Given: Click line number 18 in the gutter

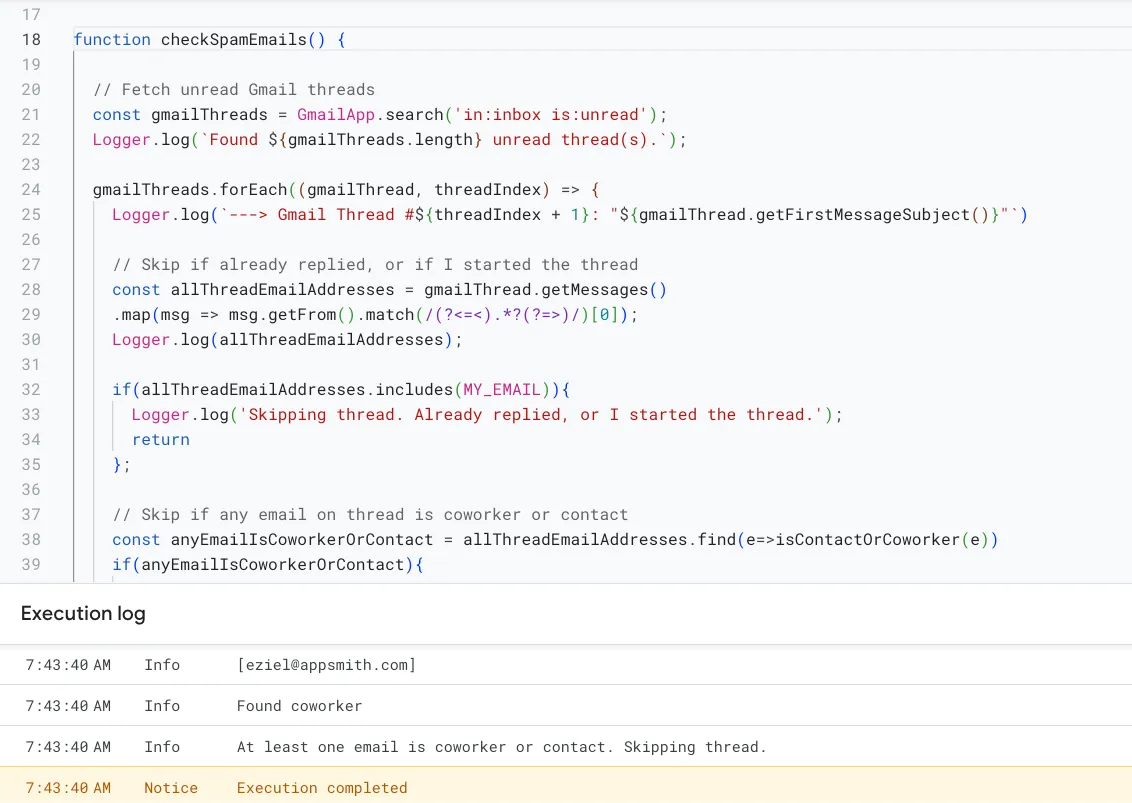Looking at the screenshot, I should [31, 40].
